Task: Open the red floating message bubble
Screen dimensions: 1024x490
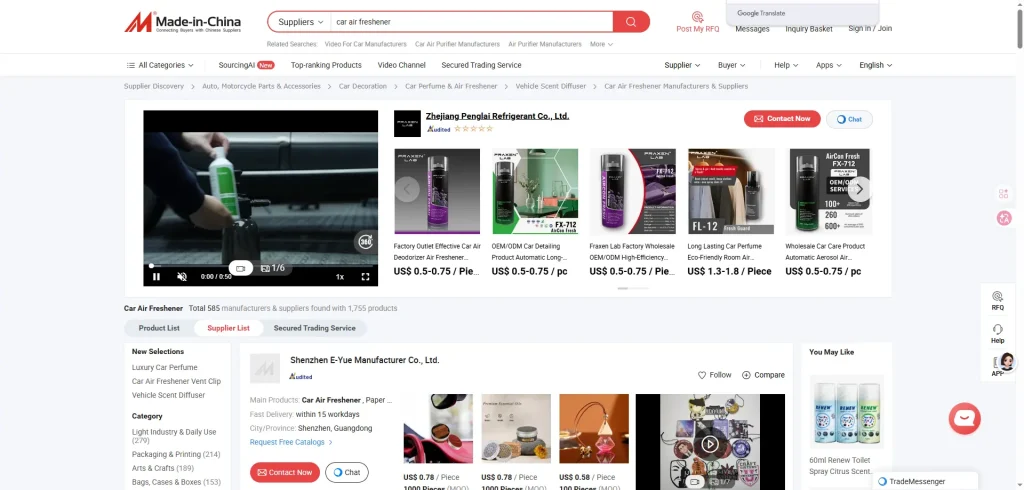Action: [x=964, y=418]
